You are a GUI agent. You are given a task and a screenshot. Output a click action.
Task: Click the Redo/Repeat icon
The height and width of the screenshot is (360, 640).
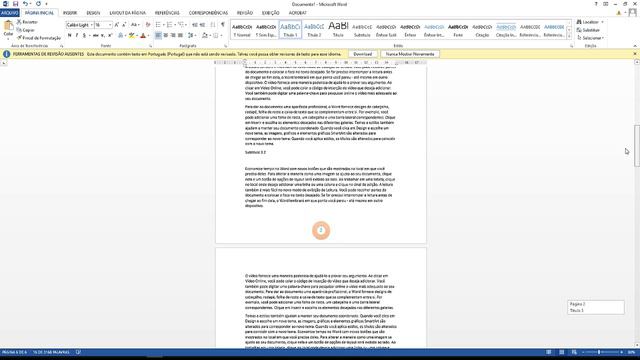pyautogui.click(x=38, y=4)
